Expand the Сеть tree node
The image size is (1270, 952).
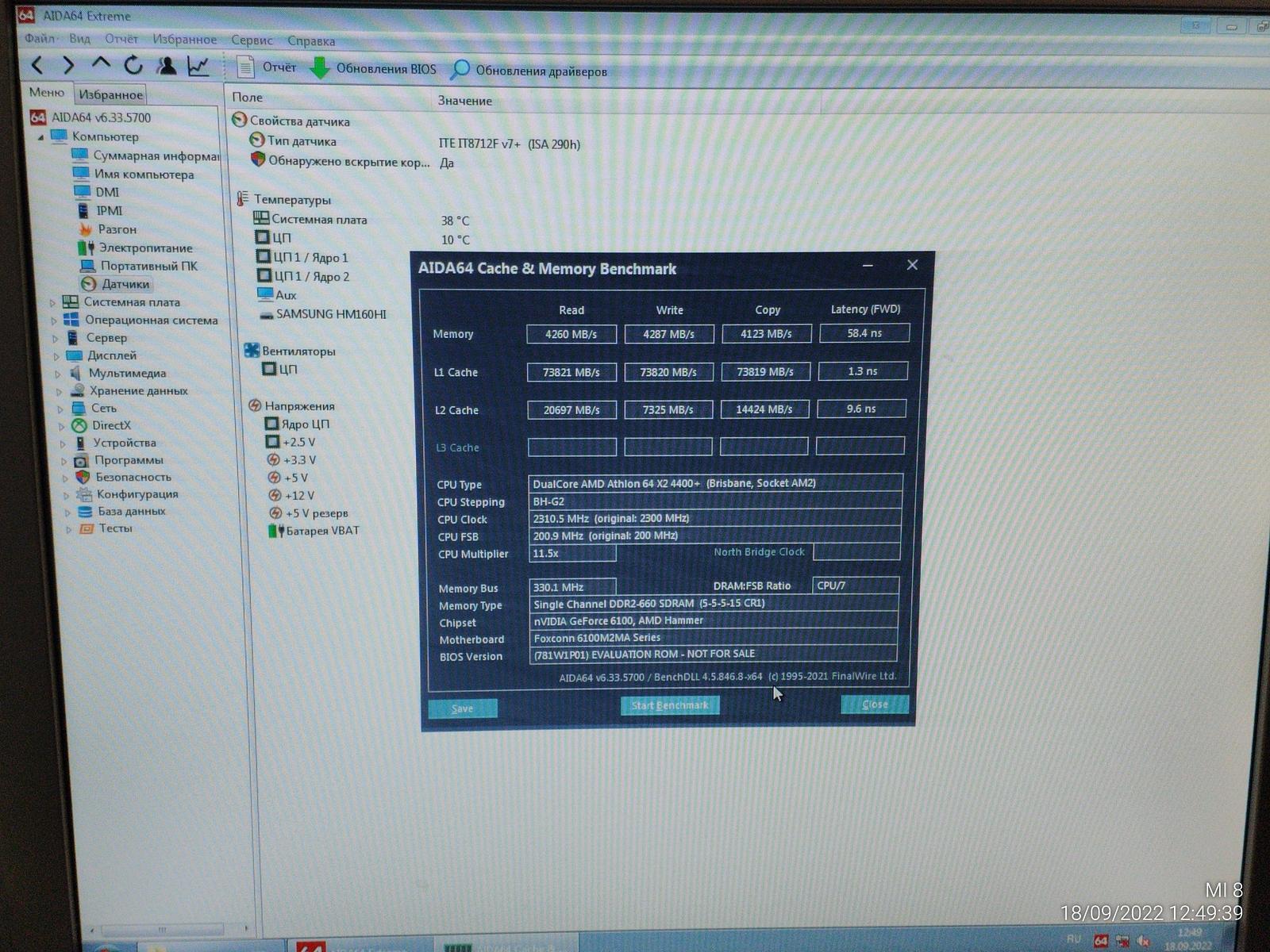[x=60, y=409]
